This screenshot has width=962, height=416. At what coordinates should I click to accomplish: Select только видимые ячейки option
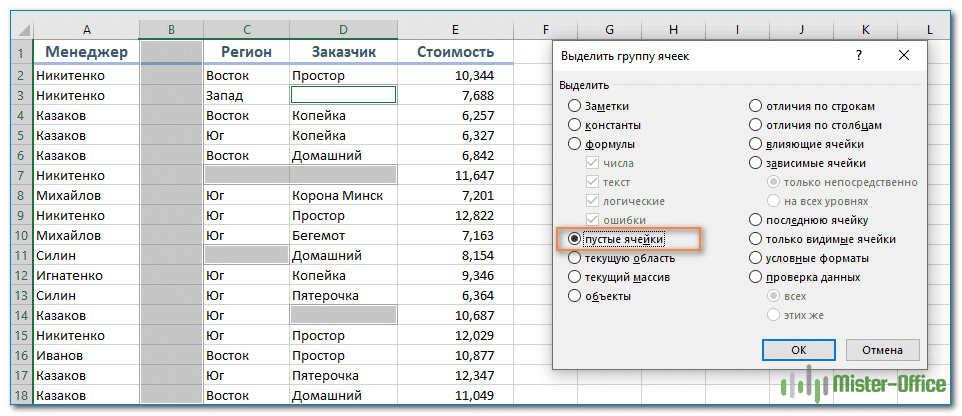click(x=757, y=239)
